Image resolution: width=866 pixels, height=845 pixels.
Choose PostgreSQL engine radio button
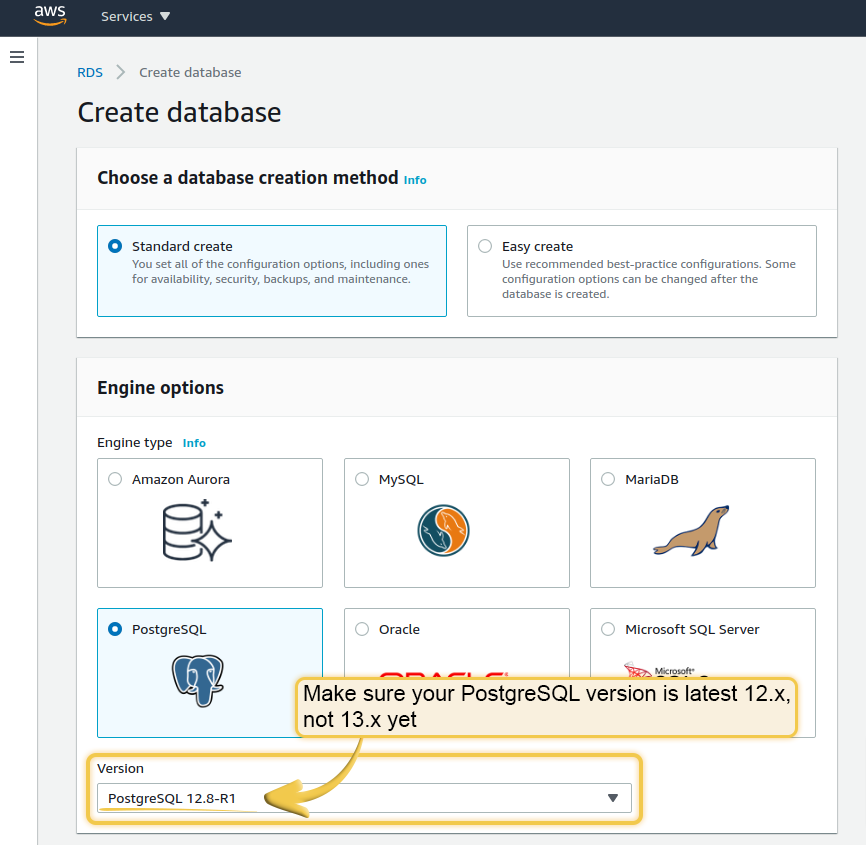(x=115, y=629)
